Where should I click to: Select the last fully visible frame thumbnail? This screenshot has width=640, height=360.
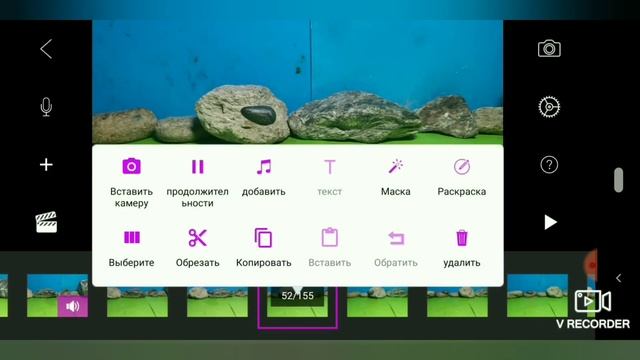click(537, 296)
